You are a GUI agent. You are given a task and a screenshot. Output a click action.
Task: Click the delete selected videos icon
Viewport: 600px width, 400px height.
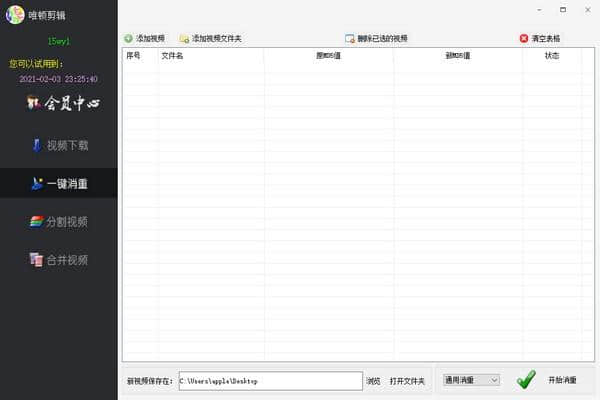350,39
